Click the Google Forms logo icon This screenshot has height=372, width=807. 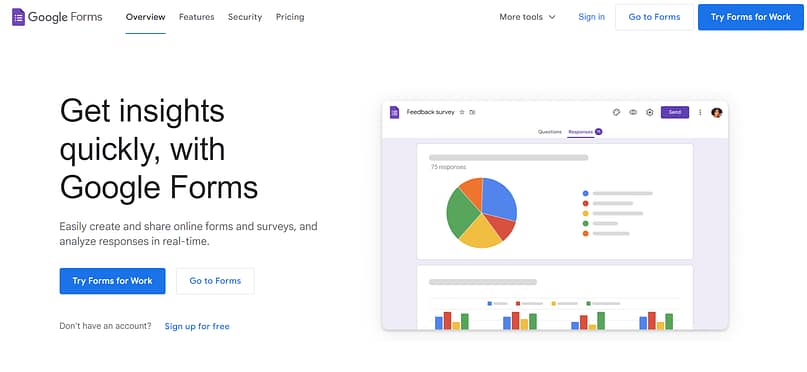[19, 17]
